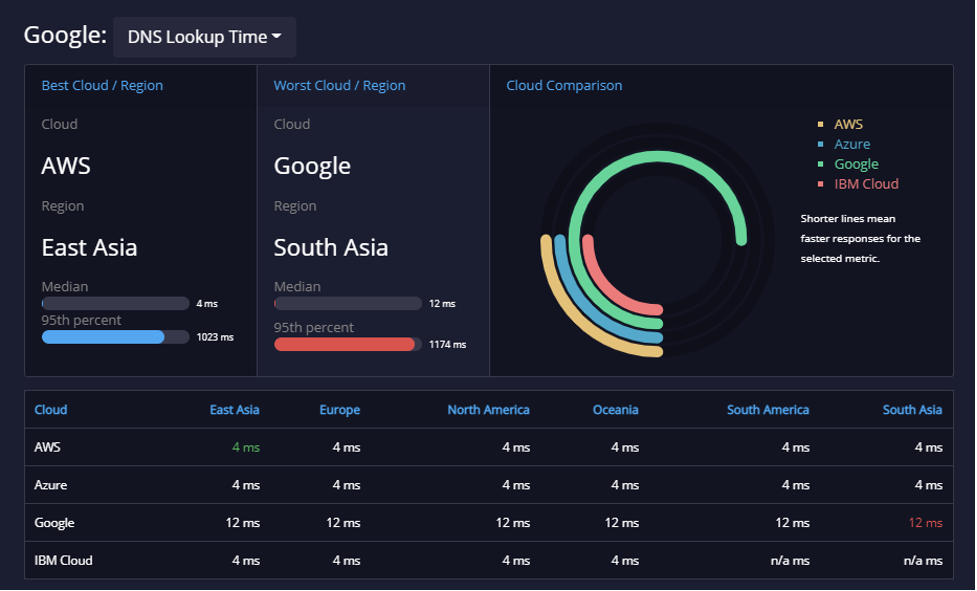This screenshot has width=977, height=591.
Task: Click the Cloud Comparison heading
Action: click(x=564, y=85)
